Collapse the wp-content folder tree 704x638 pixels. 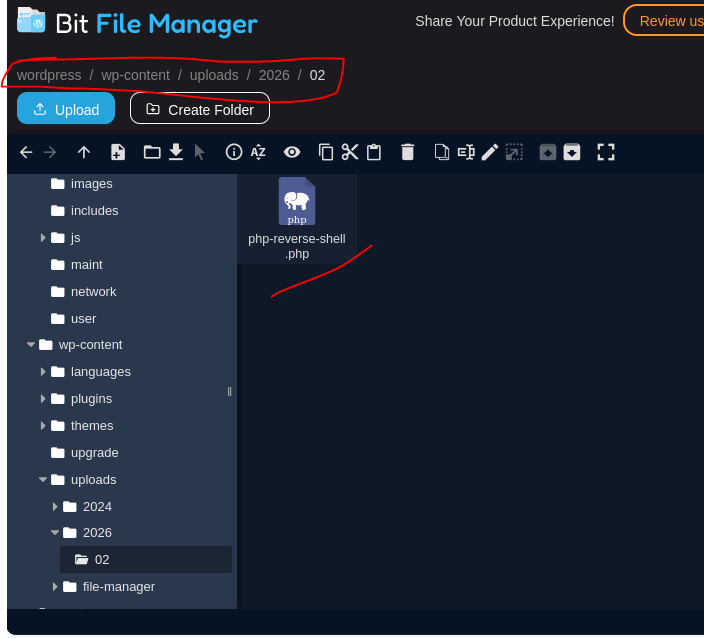tap(31, 345)
